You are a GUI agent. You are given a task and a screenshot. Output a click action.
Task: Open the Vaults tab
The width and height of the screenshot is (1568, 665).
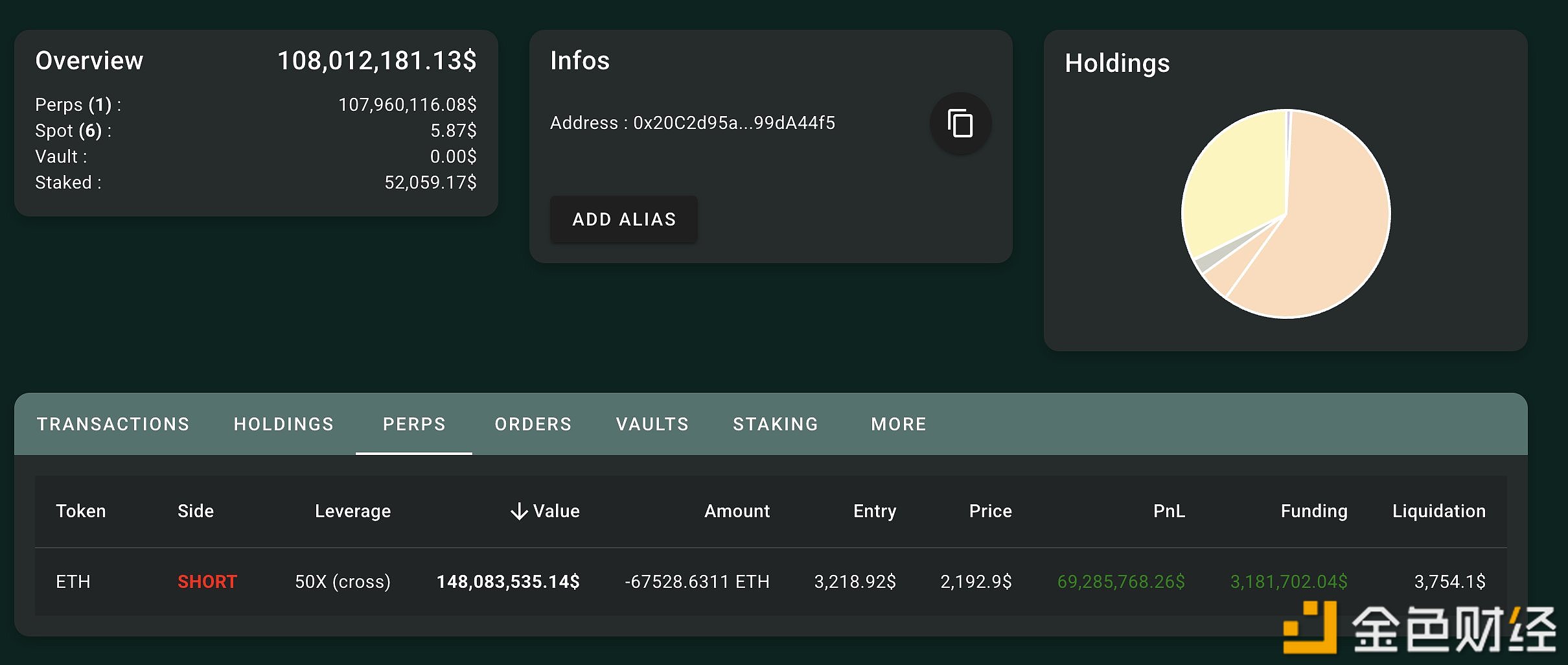[x=652, y=424]
